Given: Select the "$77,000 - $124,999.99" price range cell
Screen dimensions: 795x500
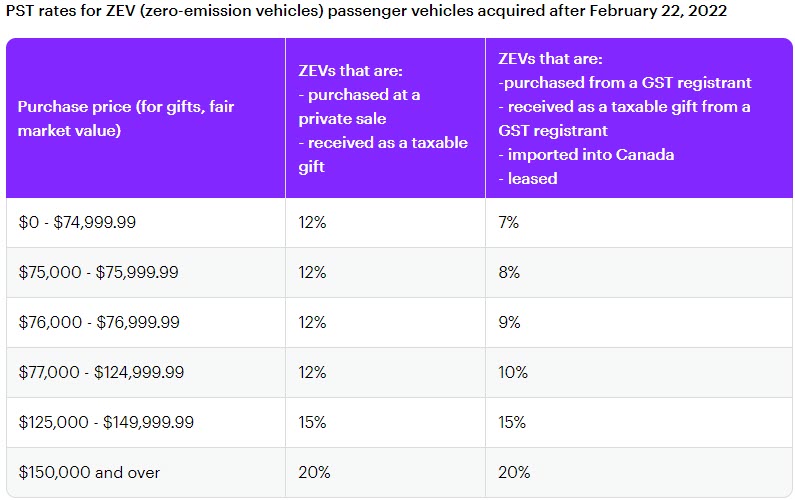Looking at the screenshot, I should [101, 373].
